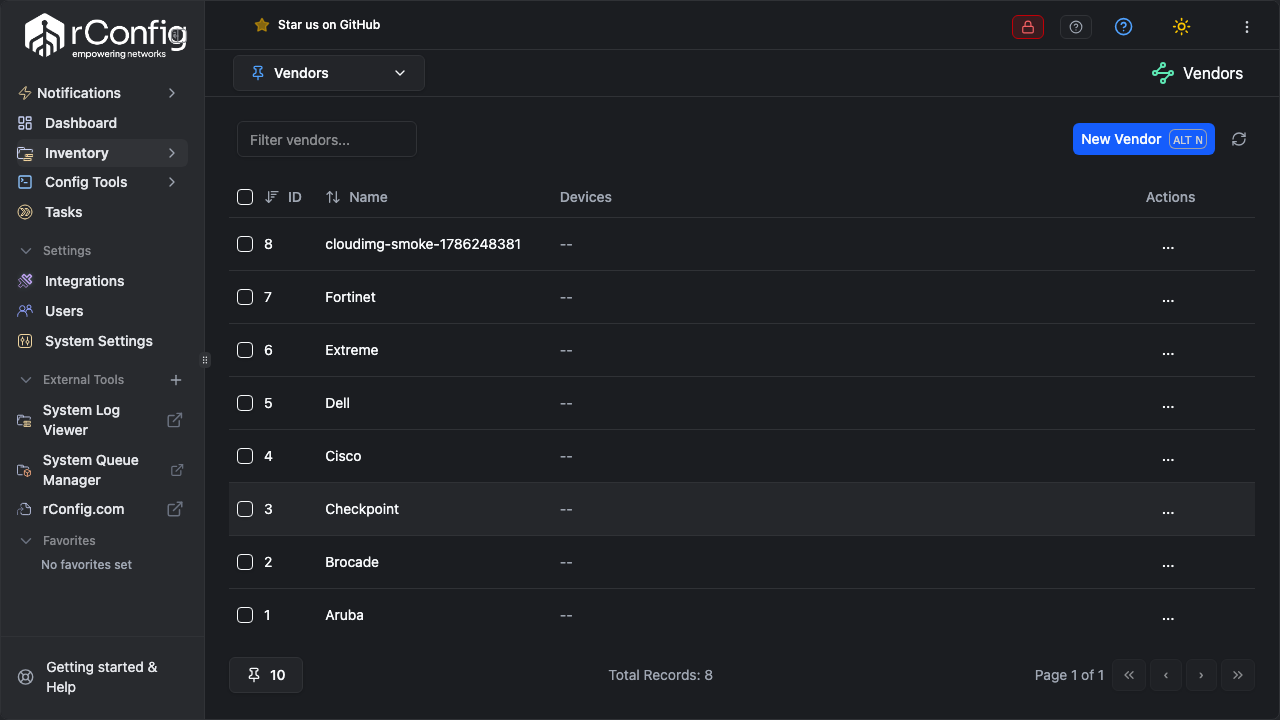The width and height of the screenshot is (1280, 720).
Task: Open System Settings
Action: pyautogui.click(x=98, y=341)
